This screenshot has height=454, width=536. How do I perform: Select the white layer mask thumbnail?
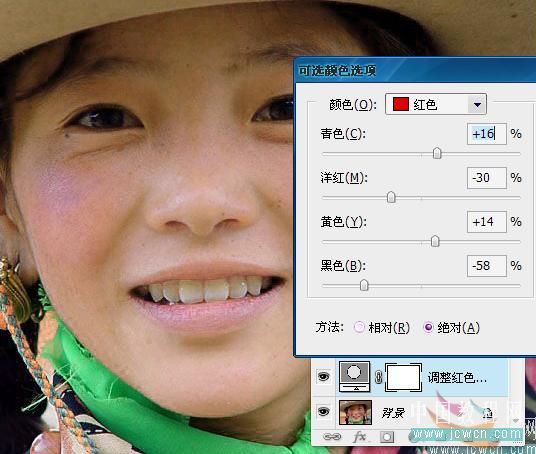pos(403,377)
